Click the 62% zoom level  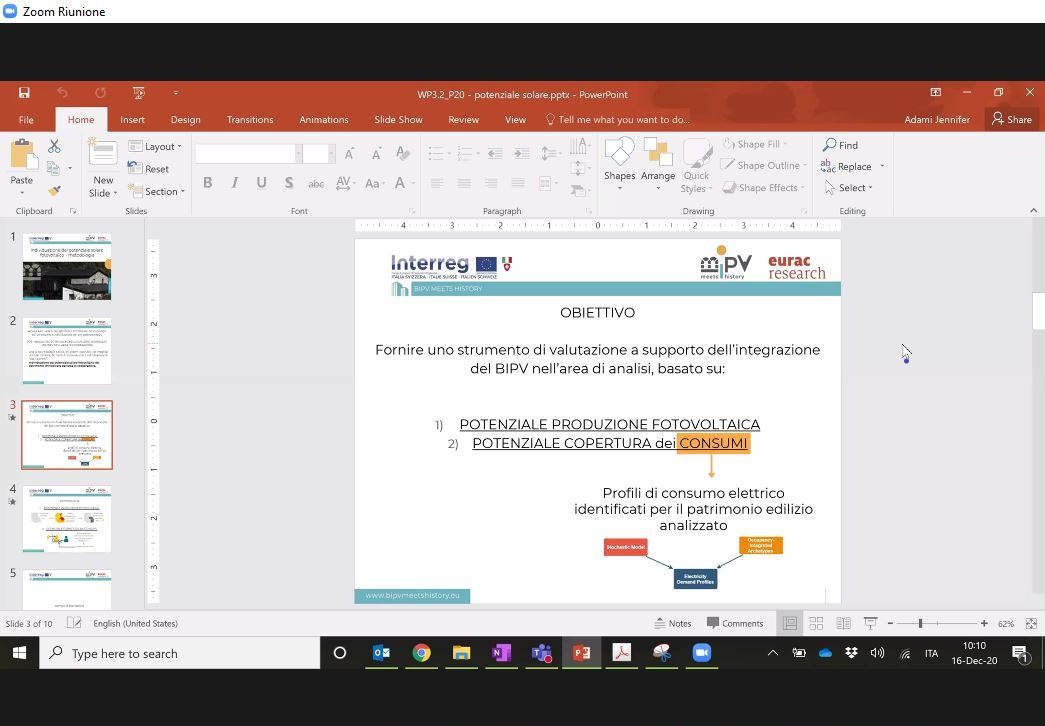click(1006, 623)
